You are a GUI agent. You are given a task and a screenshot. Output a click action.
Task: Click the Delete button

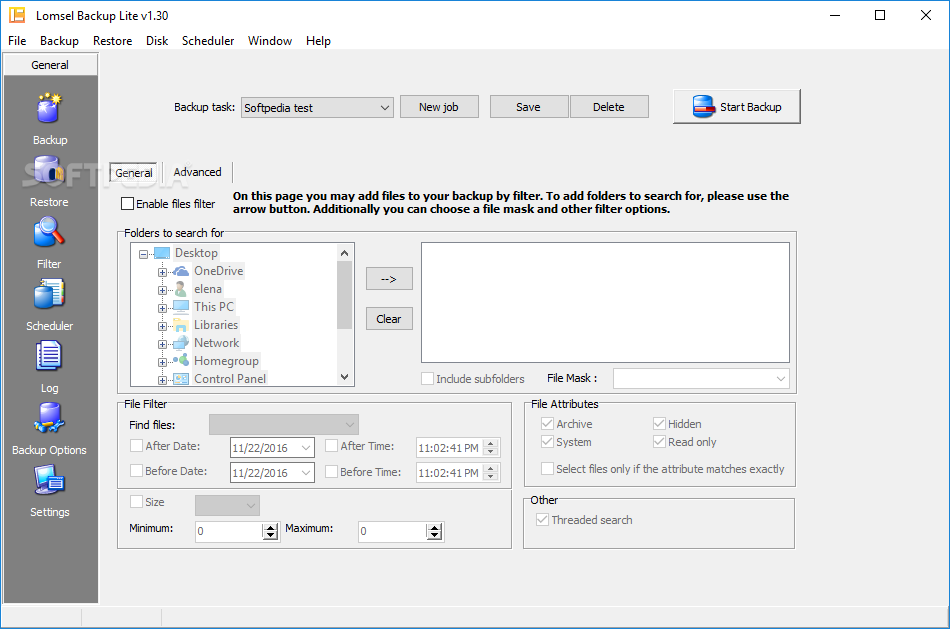click(609, 107)
